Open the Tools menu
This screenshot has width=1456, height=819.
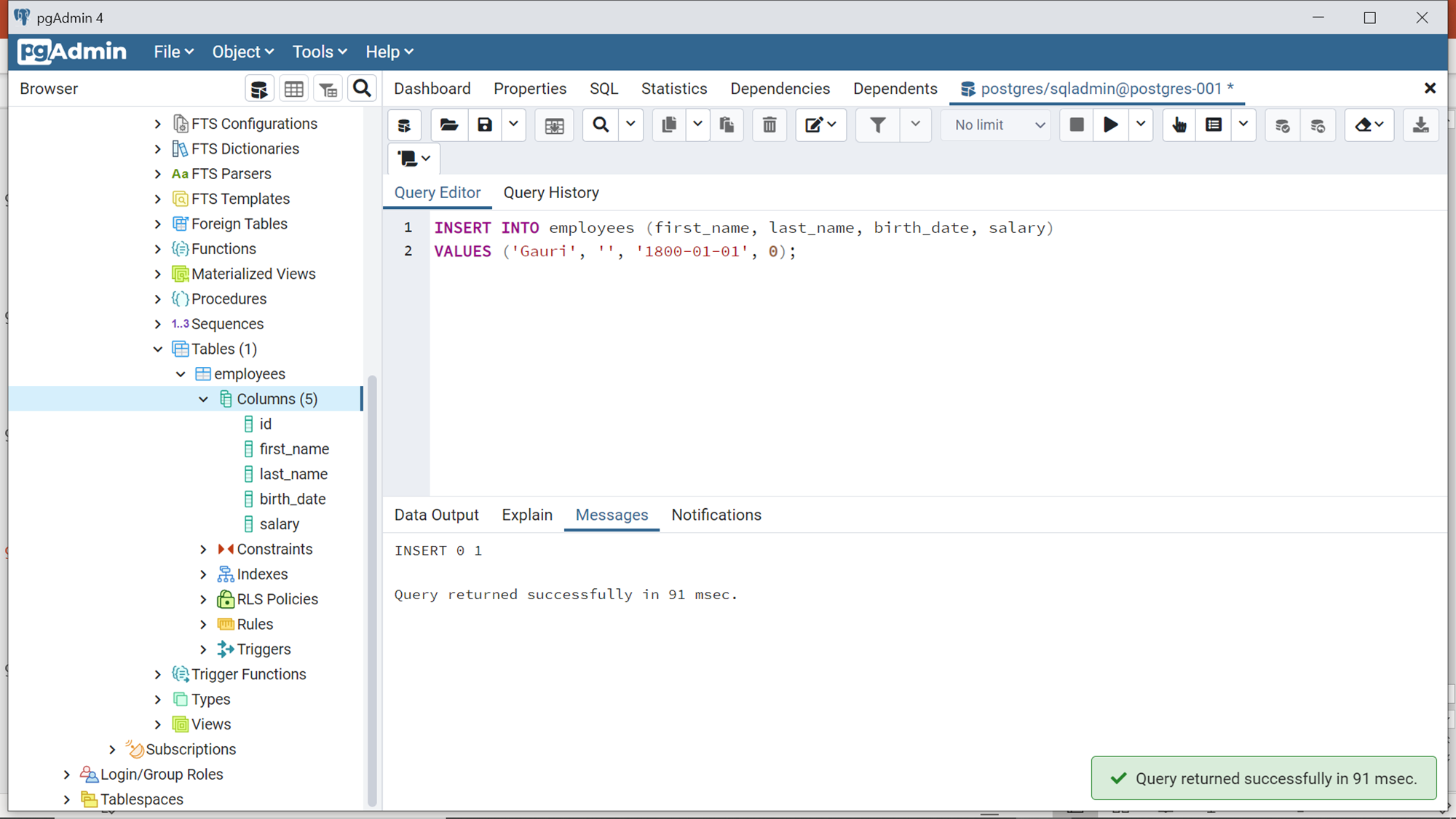319,52
